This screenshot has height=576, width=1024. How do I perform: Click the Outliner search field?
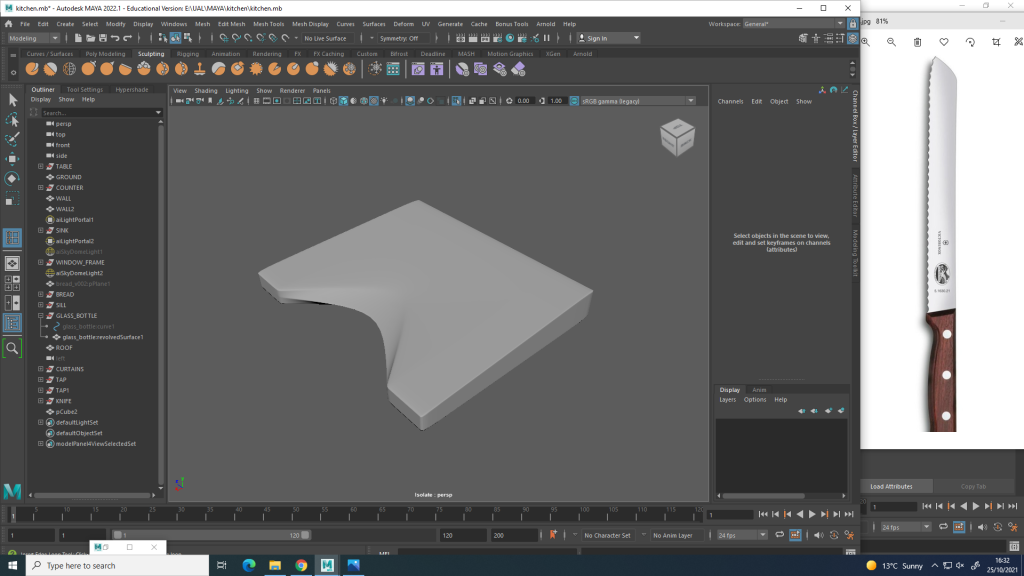click(97, 113)
